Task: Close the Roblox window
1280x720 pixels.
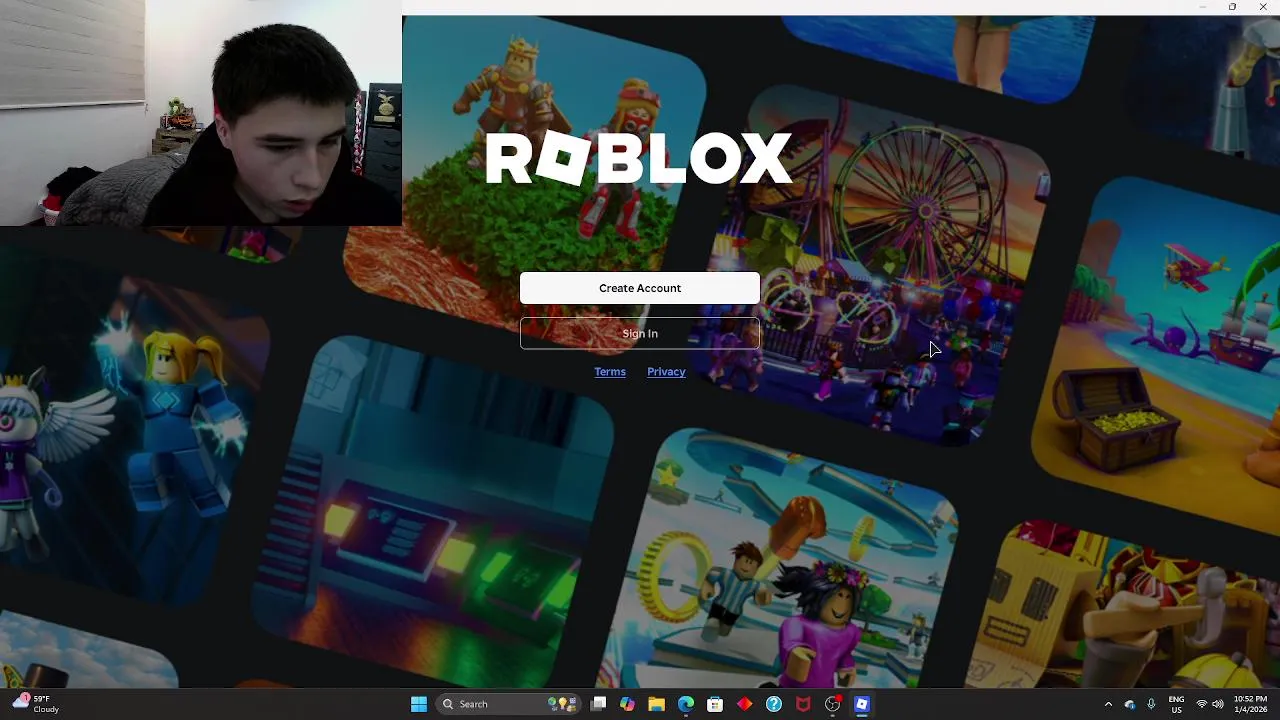Action: point(1263,7)
